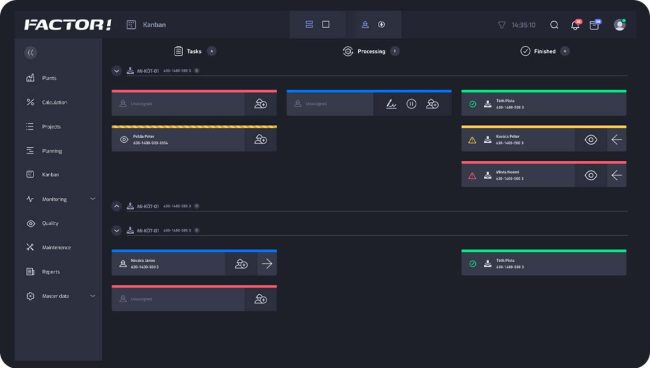The image size is (650, 368).
Task: Collapse the sidebar with double-chevron button
Action: coord(31,53)
